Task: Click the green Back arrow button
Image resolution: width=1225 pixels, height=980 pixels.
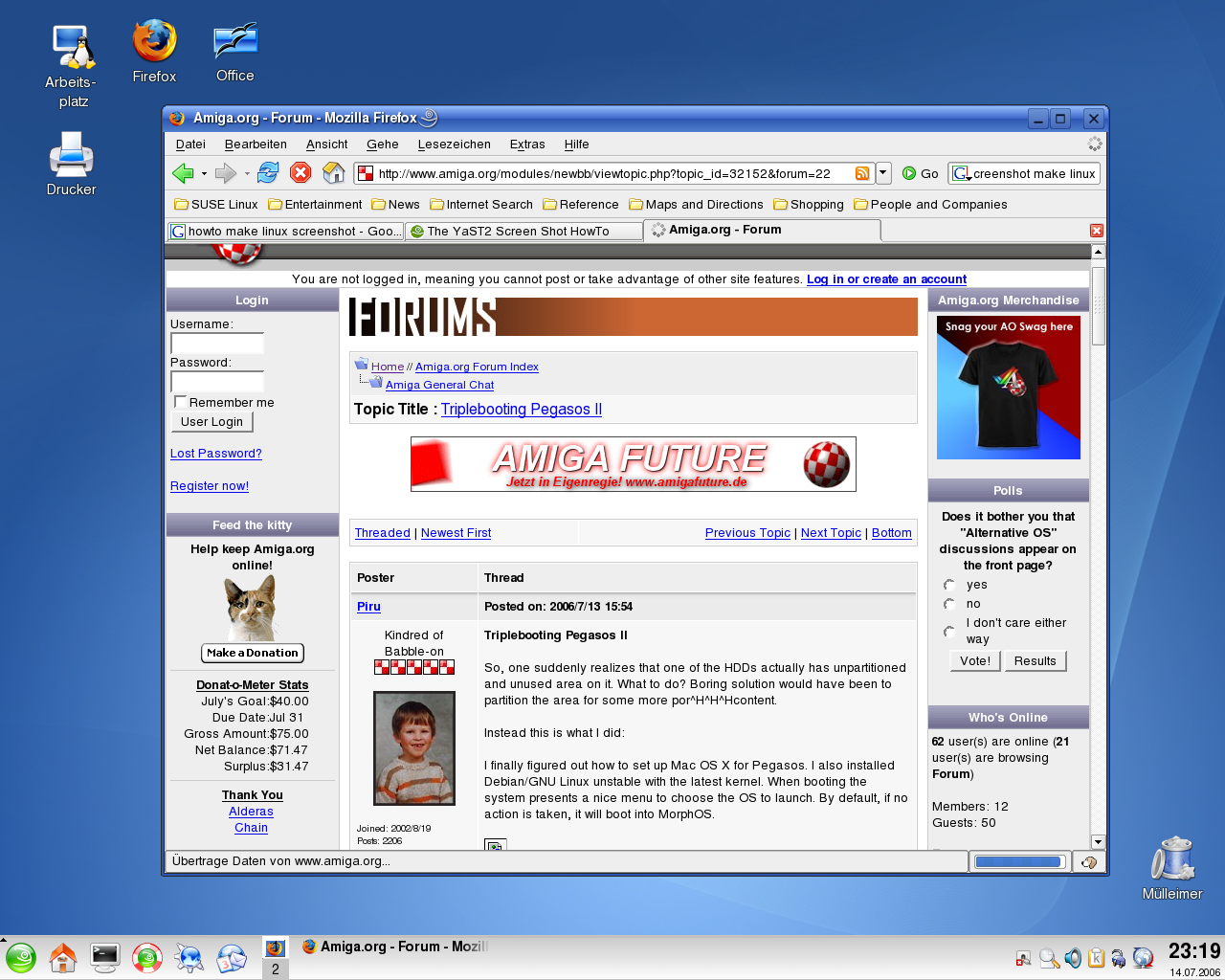Action: [182, 173]
